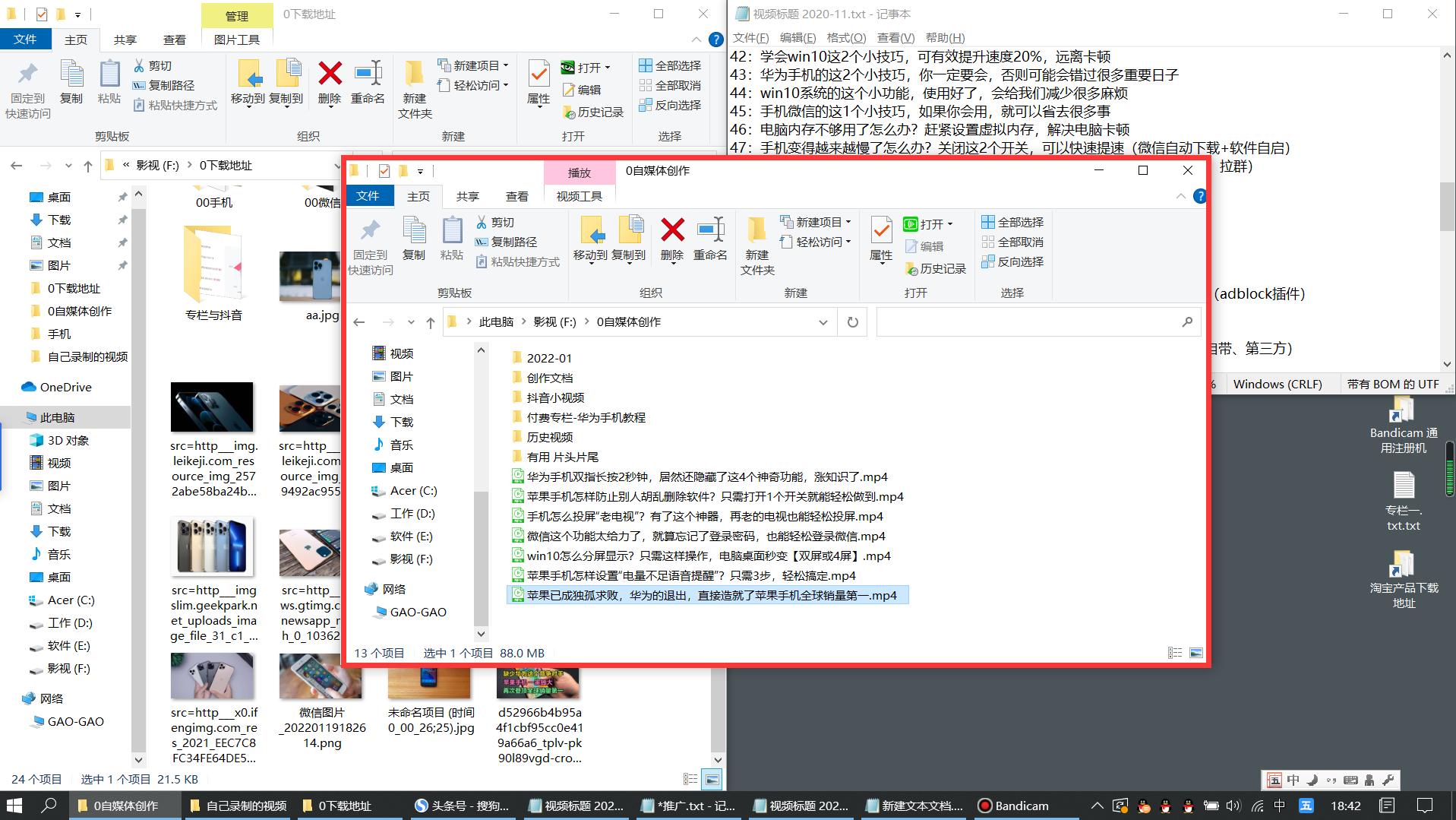Switch to large thumbnails view in status bar
Screen dimensions: 1456x820
click(1196, 653)
